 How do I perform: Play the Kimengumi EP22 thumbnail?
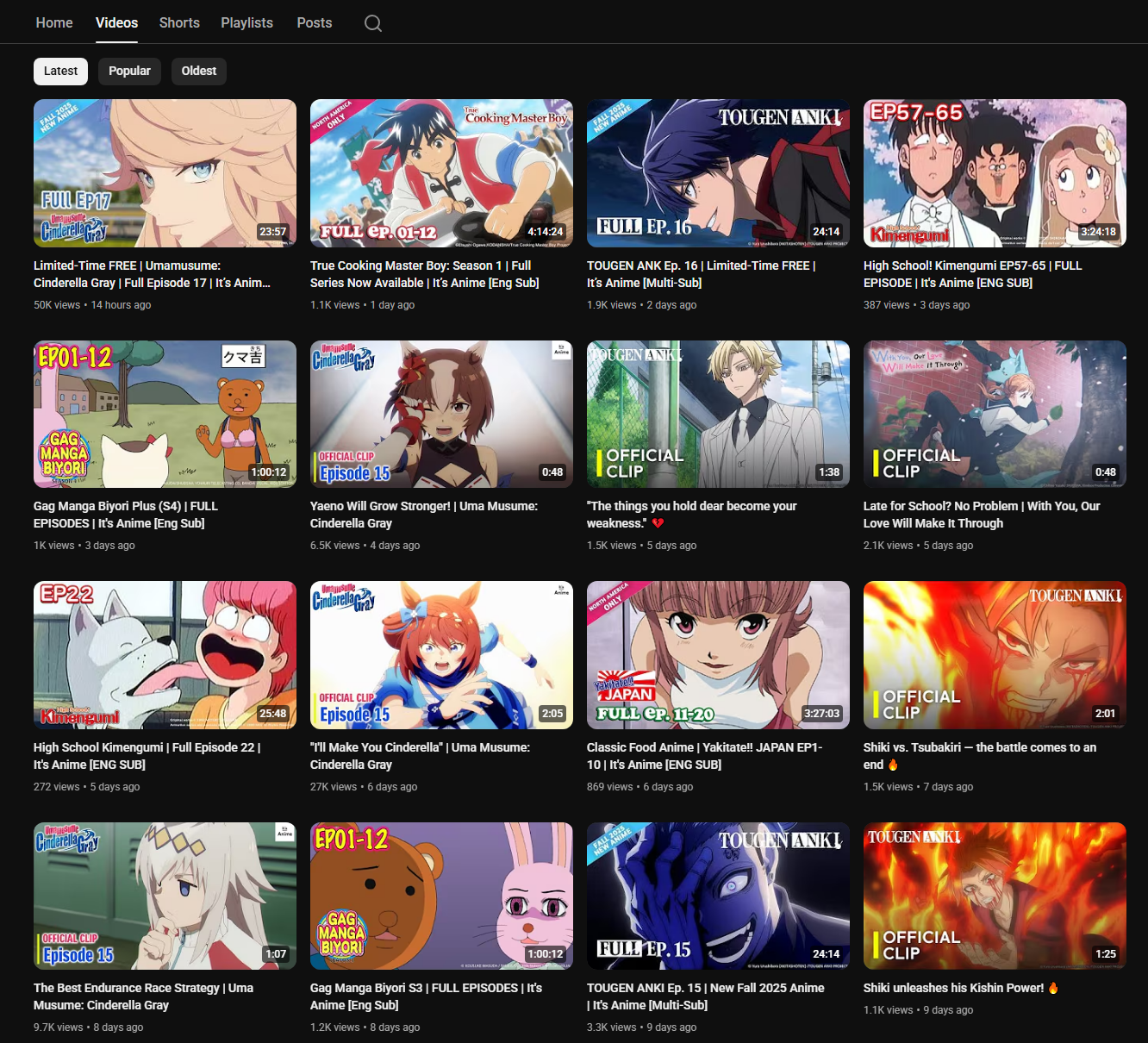165,655
